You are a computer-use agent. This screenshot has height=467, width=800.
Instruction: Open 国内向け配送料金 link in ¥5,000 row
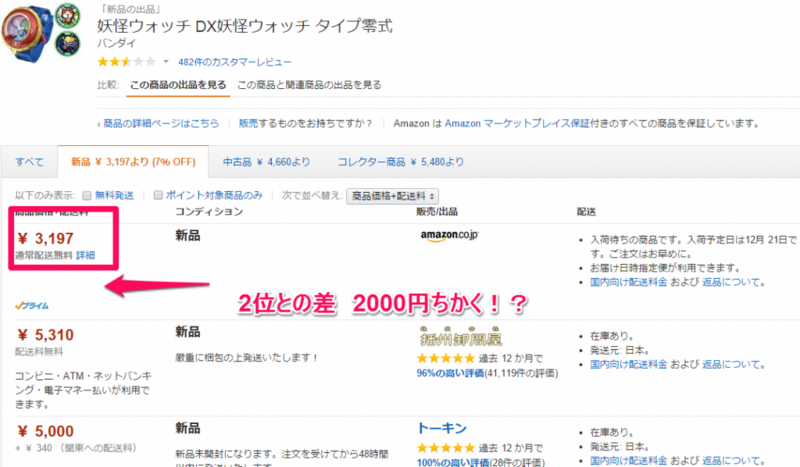(x=629, y=461)
